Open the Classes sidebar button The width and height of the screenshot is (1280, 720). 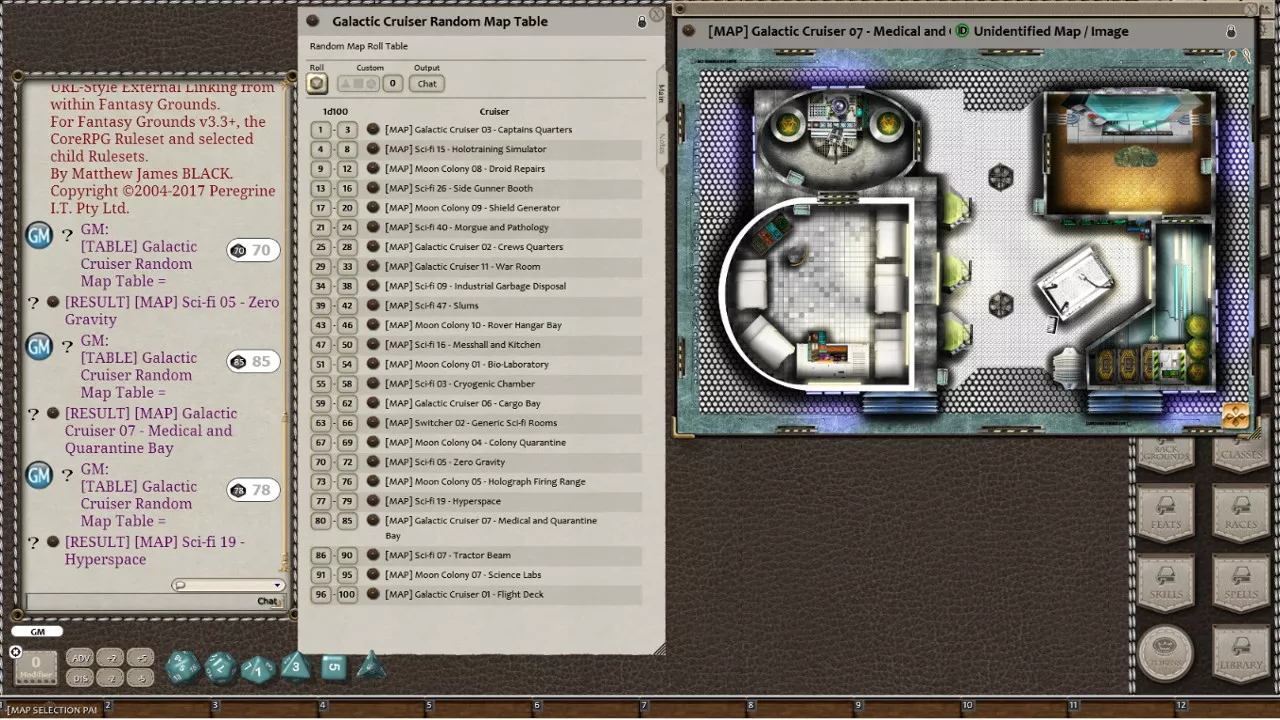1241,456
